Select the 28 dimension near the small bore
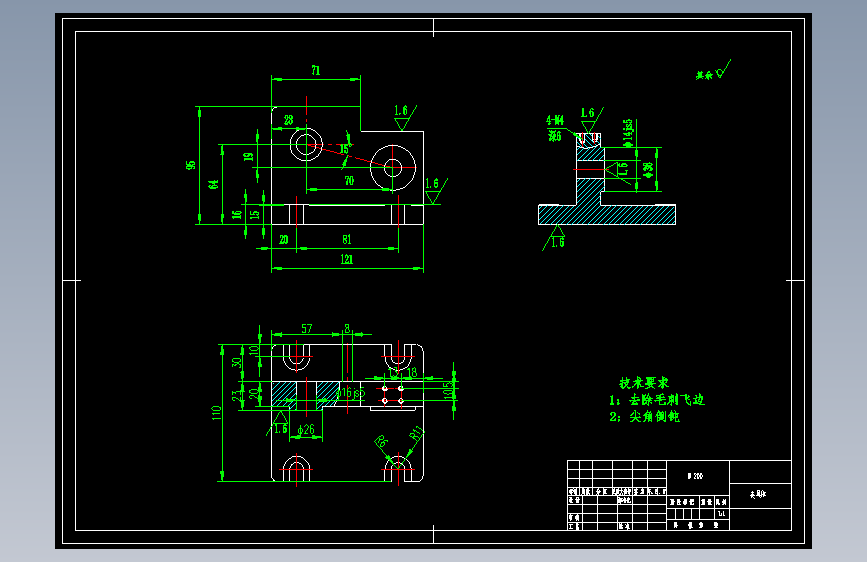867x562 pixels. pos(289,120)
